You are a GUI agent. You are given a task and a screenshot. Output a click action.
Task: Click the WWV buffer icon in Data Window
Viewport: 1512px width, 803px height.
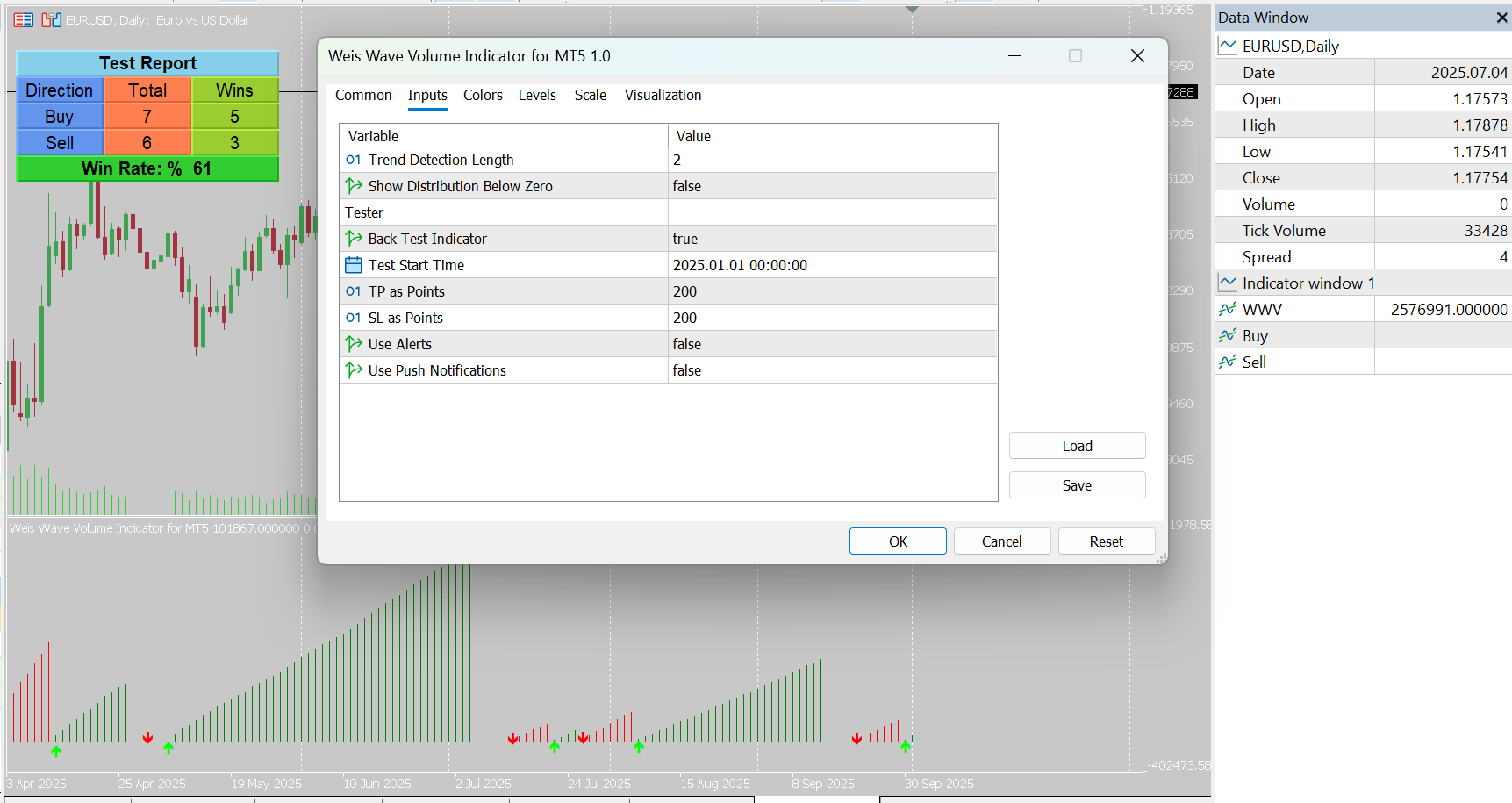click(1228, 309)
